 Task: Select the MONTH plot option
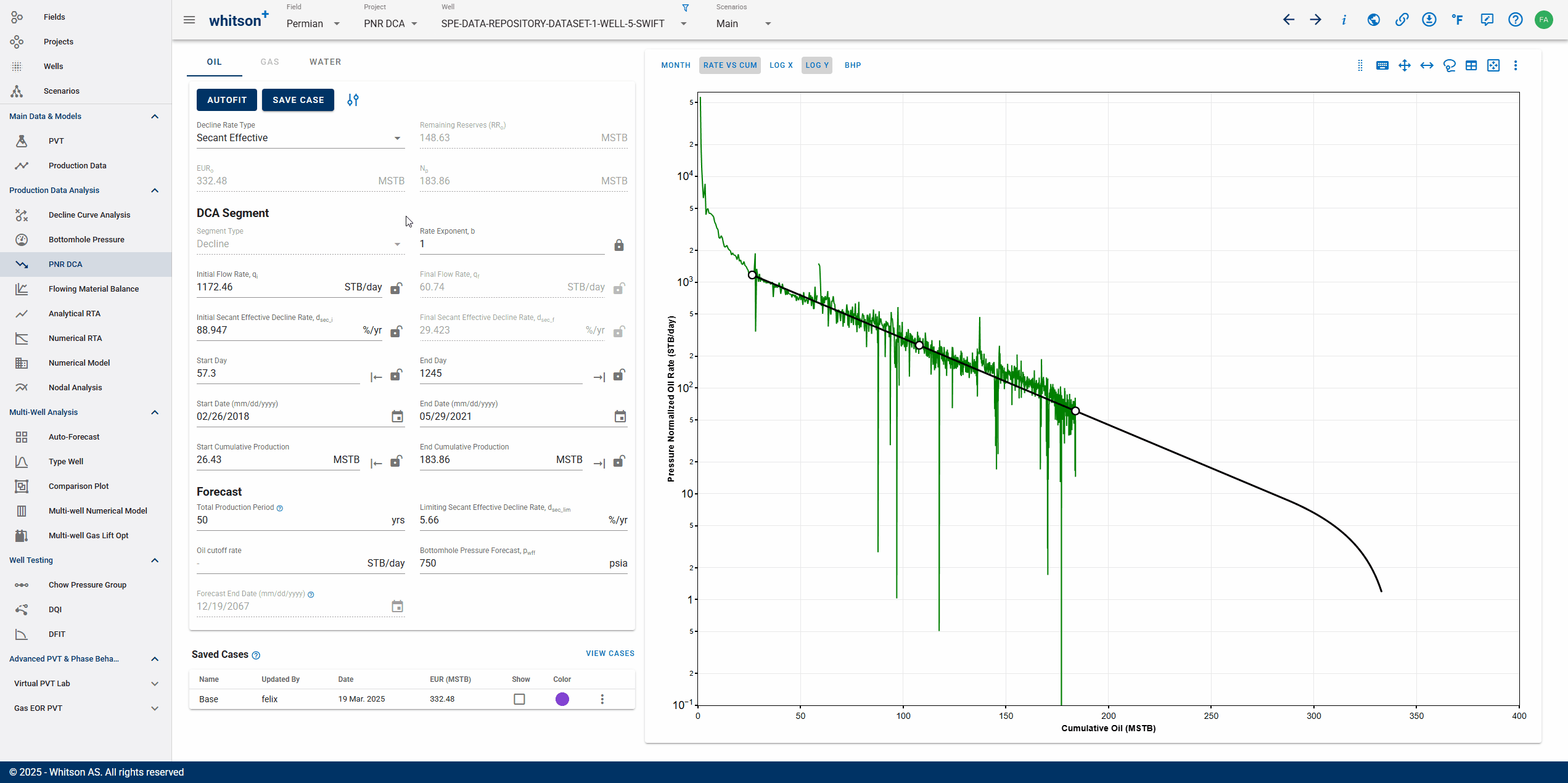(x=676, y=65)
